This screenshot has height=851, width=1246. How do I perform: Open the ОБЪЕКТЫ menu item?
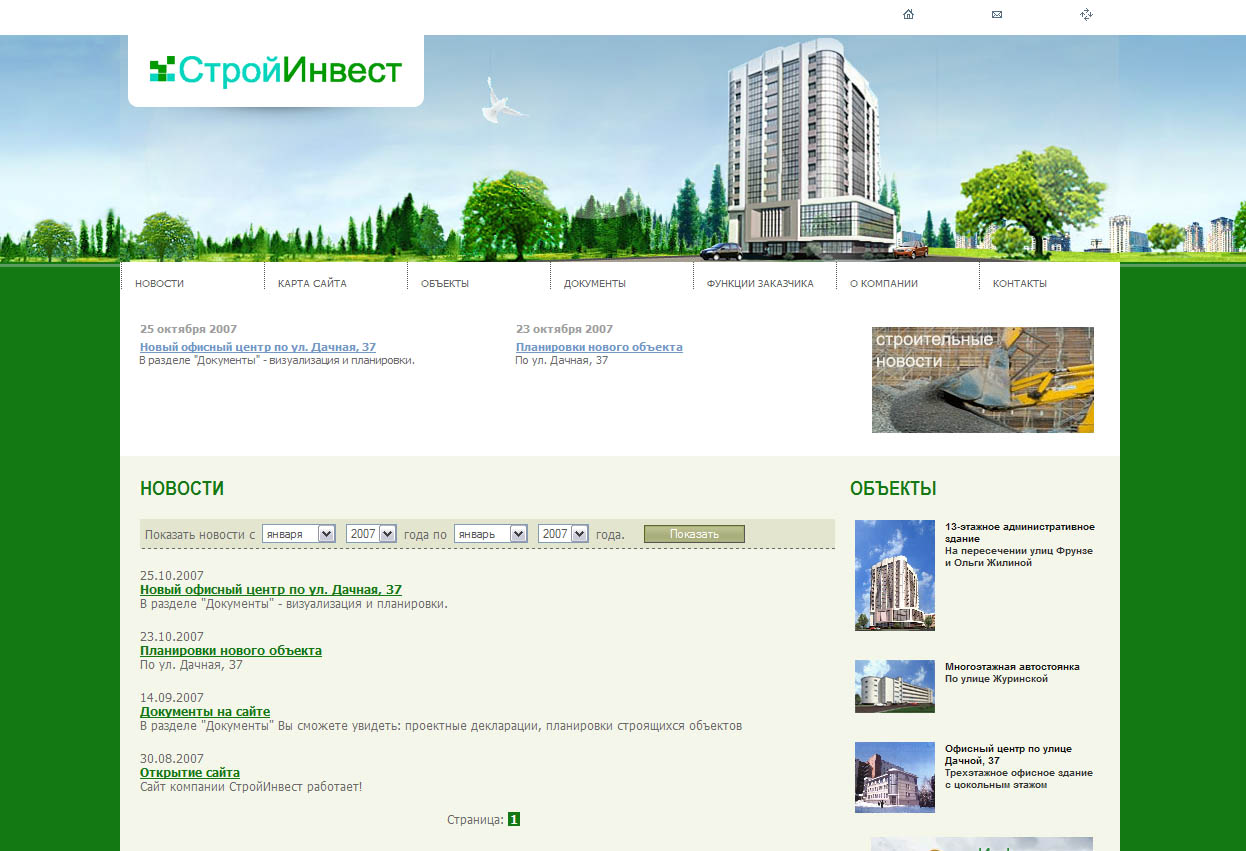click(x=445, y=283)
